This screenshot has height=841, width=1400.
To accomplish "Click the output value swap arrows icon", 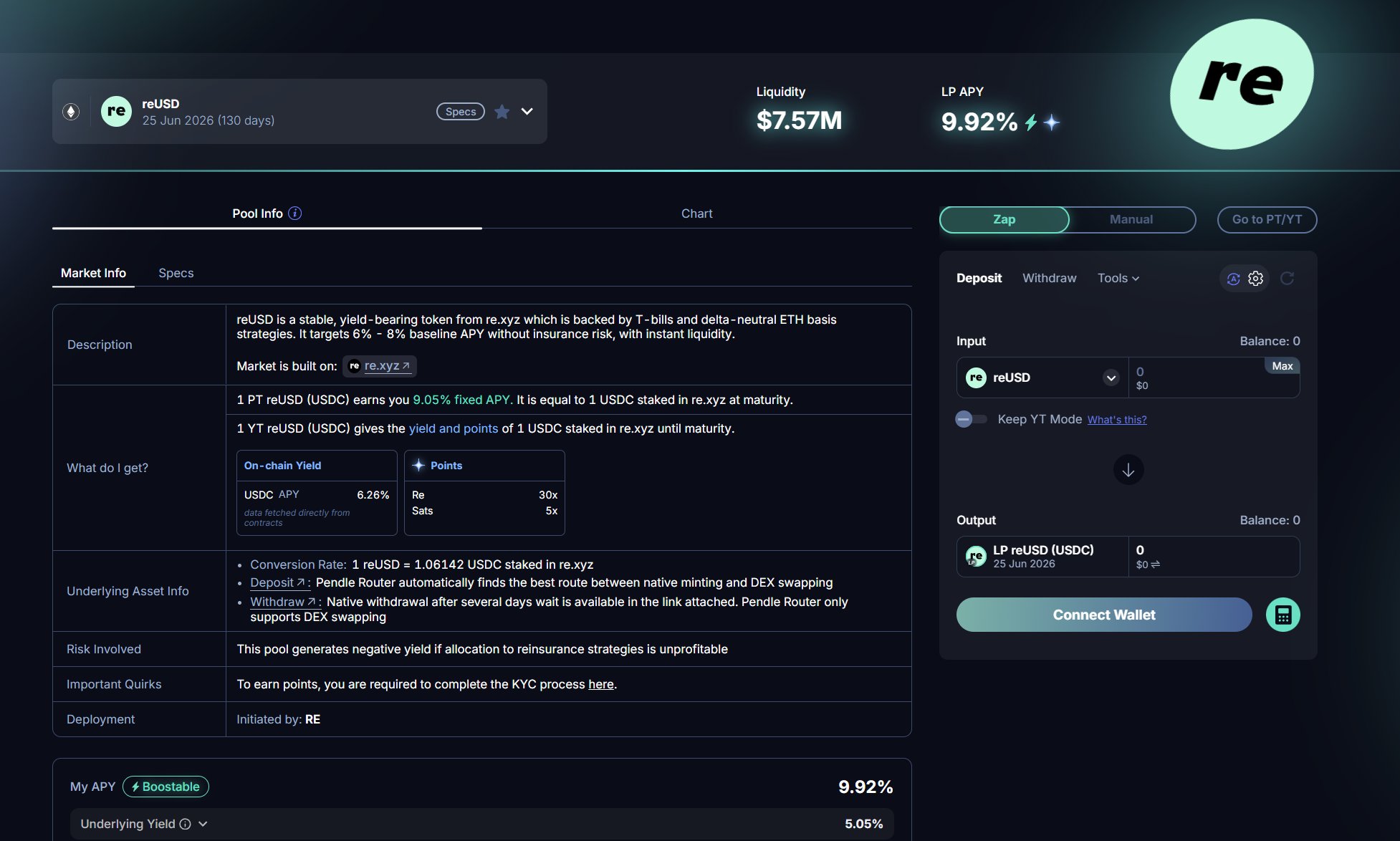I will [x=1155, y=564].
